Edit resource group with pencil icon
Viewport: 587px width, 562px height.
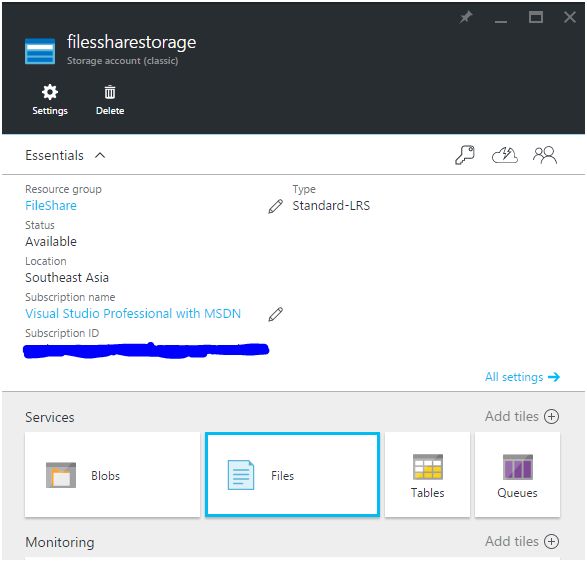pyautogui.click(x=275, y=206)
